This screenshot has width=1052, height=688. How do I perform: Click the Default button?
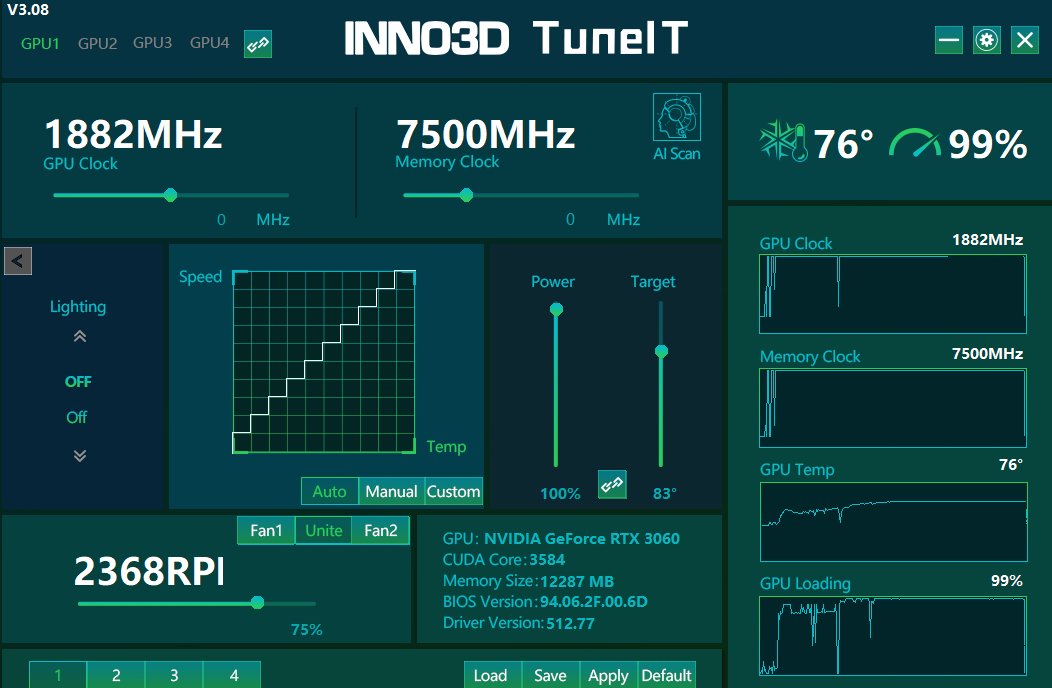(666, 675)
